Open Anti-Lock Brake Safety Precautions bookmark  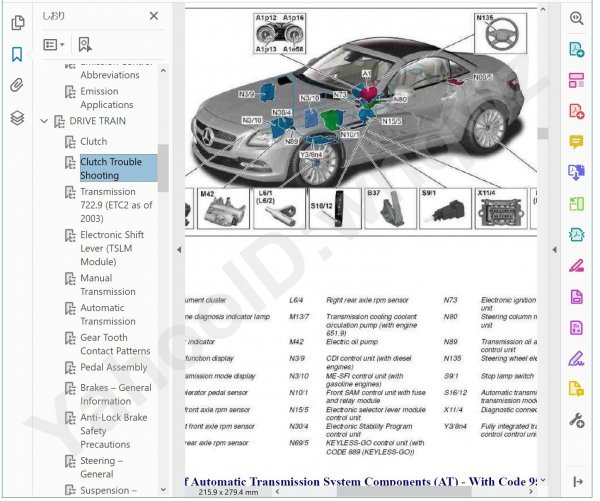[113, 431]
